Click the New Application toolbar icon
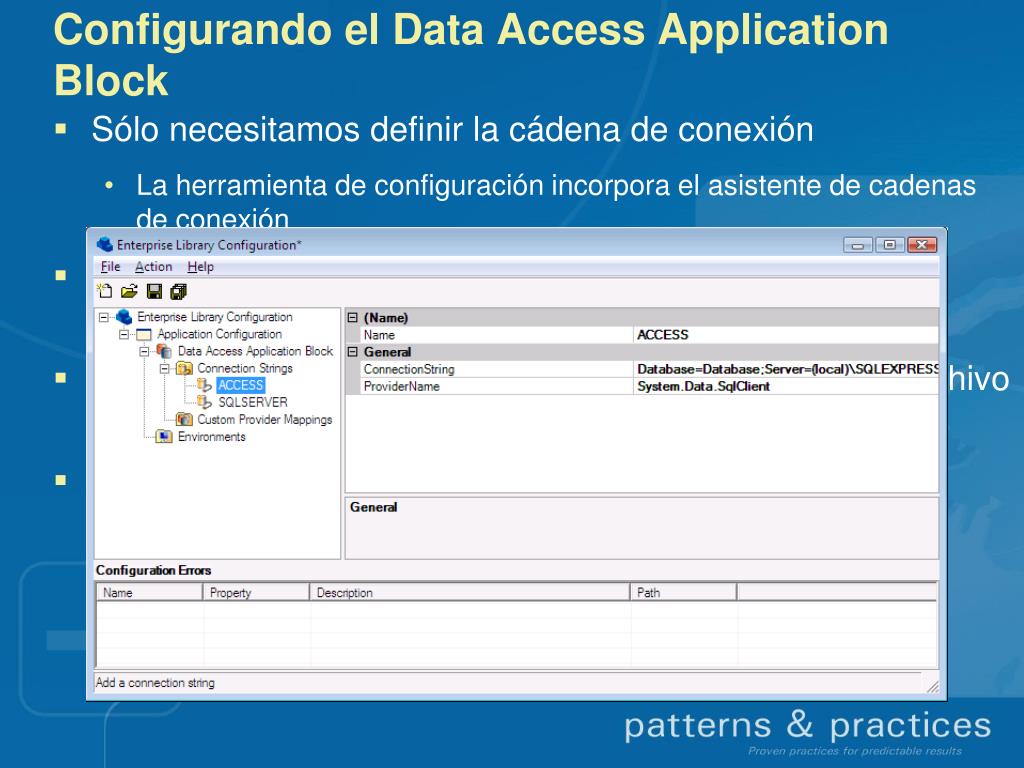Viewport: 1024px width, 768px height. tap(104, 291)
